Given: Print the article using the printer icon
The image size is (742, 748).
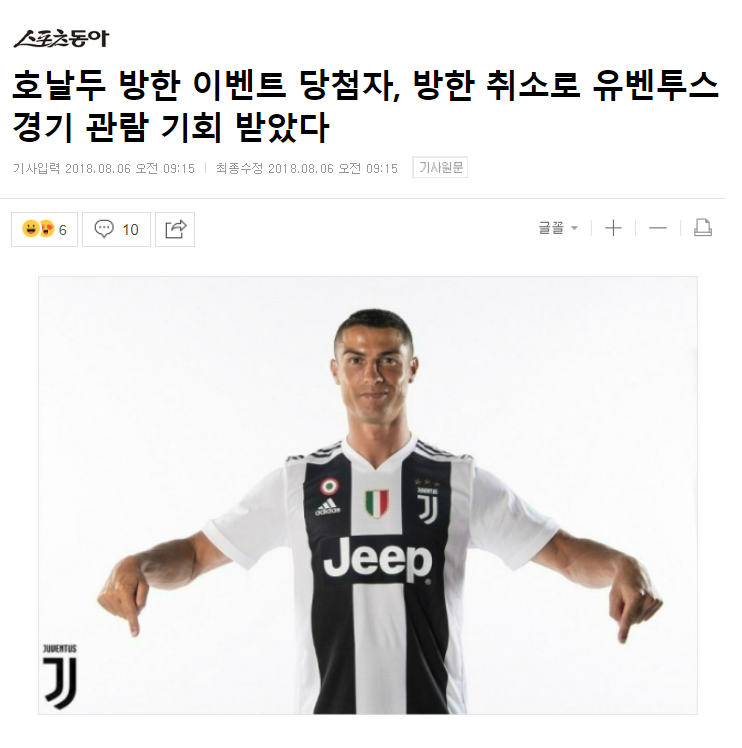Looking at the screenshot, I should pos(703,228).
